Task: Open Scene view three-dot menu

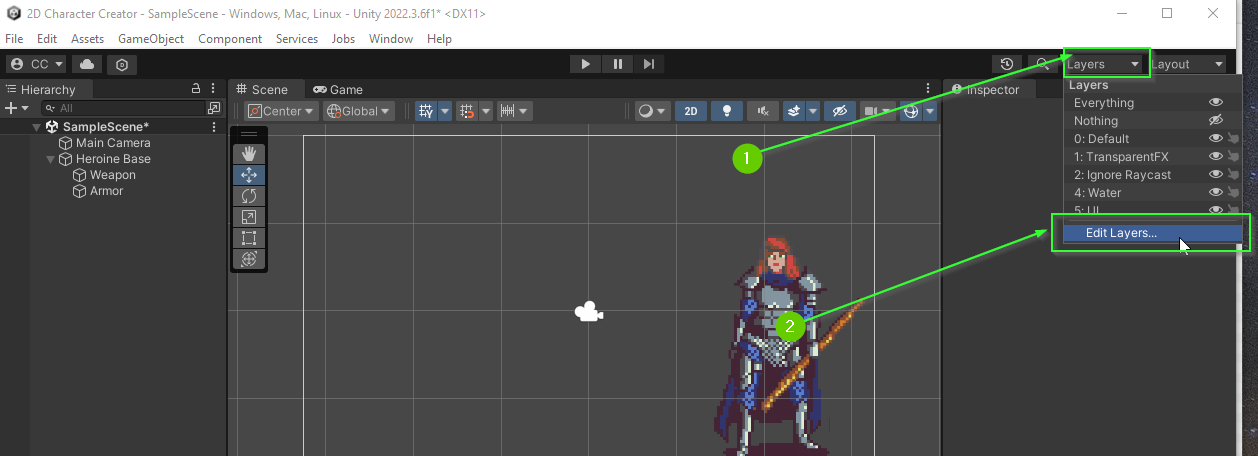Action: [x=930, y=89]
